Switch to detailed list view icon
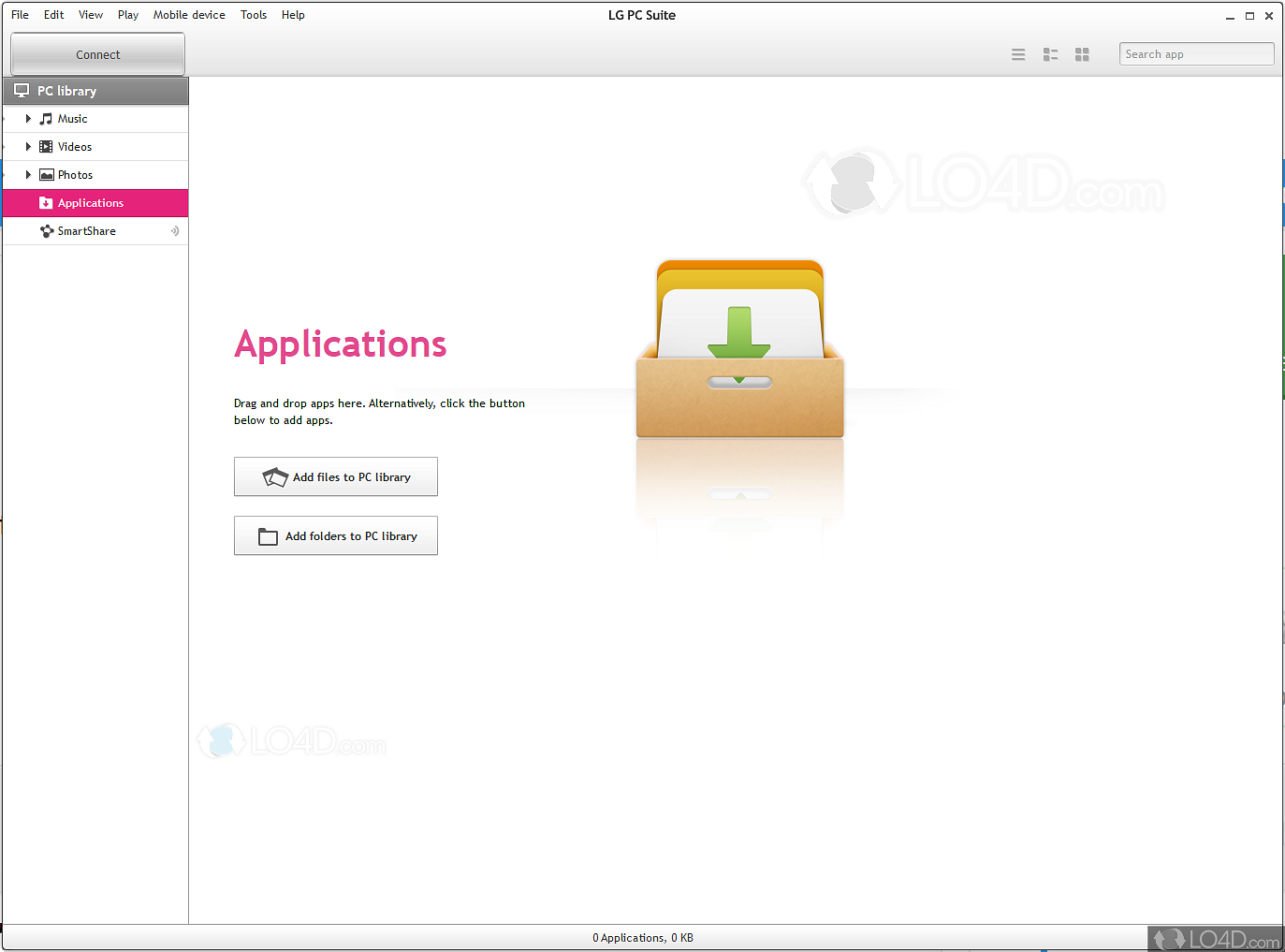 click(x=1050, y=55)
